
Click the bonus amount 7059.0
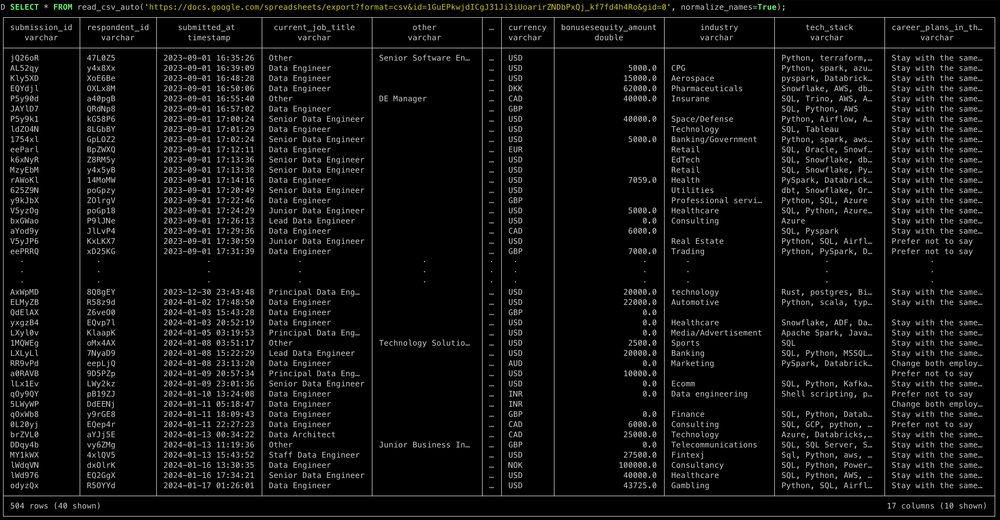point(642,181)
